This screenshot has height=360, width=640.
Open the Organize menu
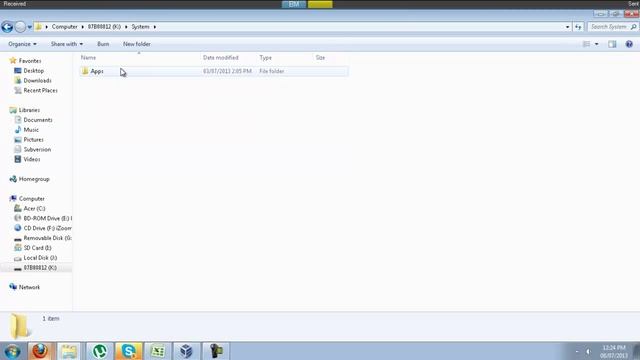22,44
